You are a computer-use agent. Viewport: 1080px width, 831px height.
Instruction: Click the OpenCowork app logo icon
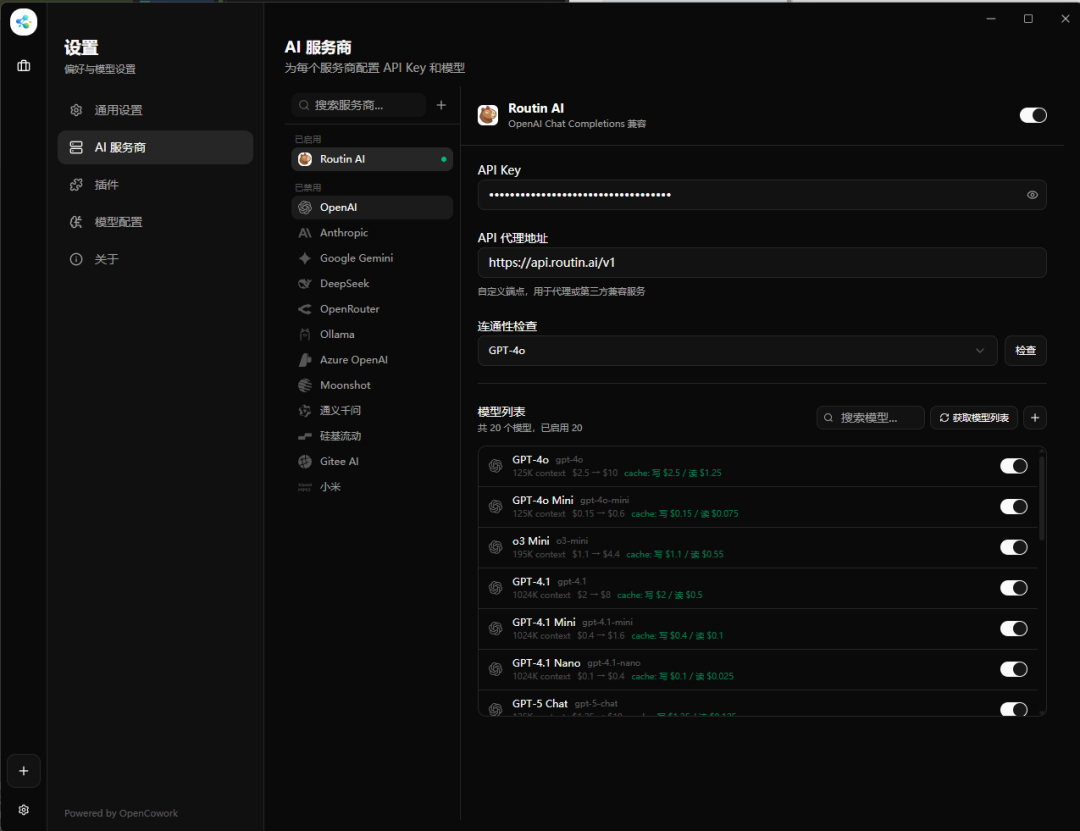23,22
